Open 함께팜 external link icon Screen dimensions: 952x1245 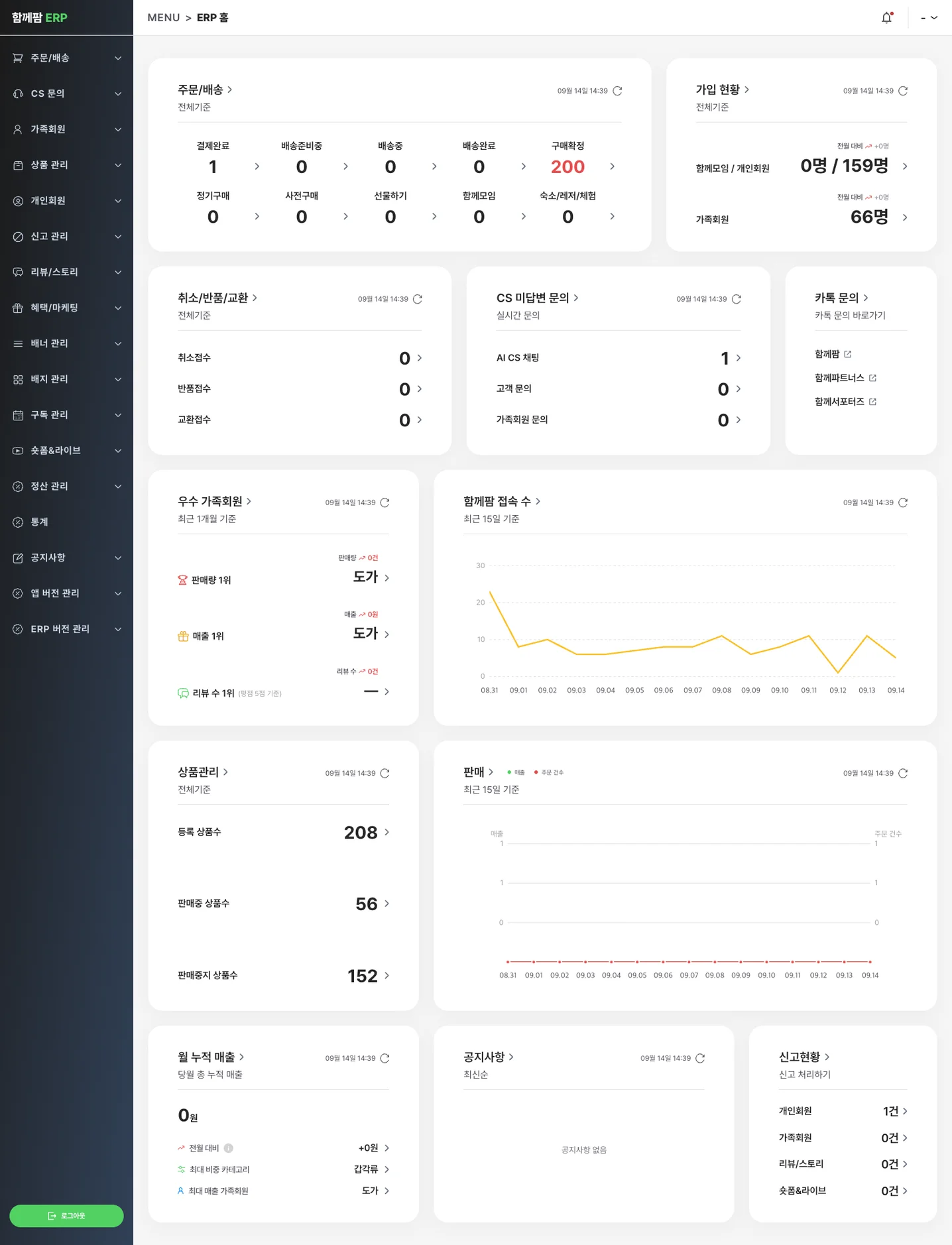(848, 354)
